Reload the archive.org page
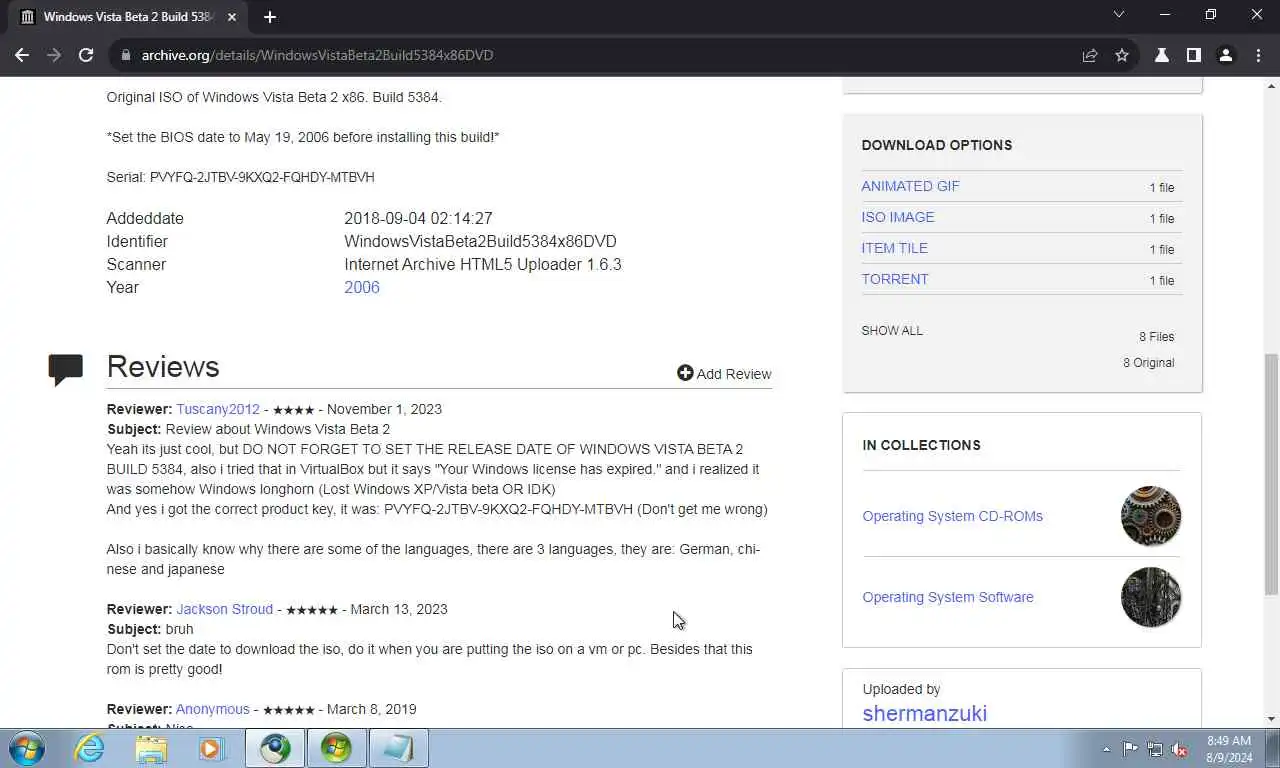Screen dimensions: 1280x768 point(86,55)
